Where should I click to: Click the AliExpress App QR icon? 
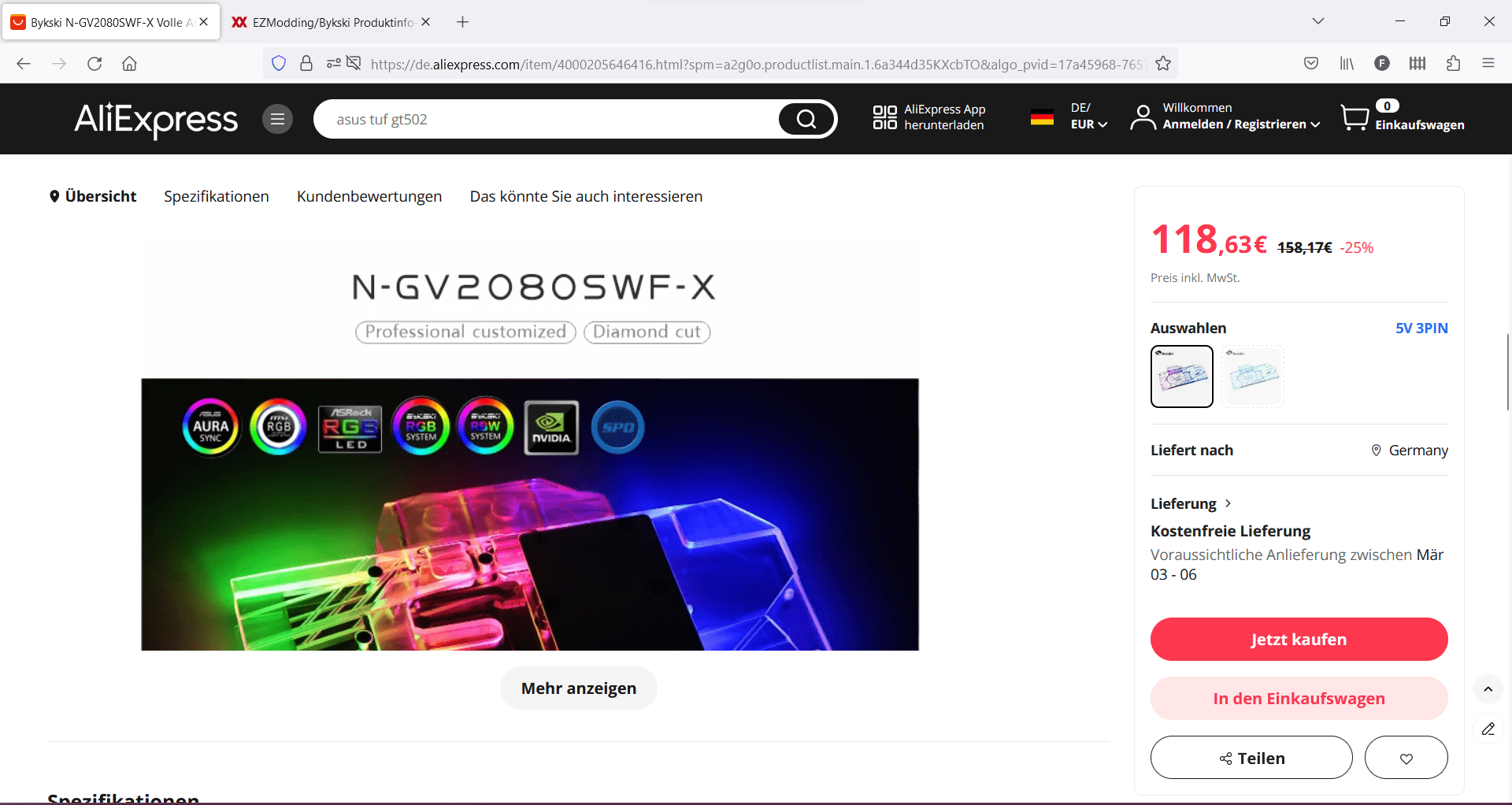click(x=885, y=117)
